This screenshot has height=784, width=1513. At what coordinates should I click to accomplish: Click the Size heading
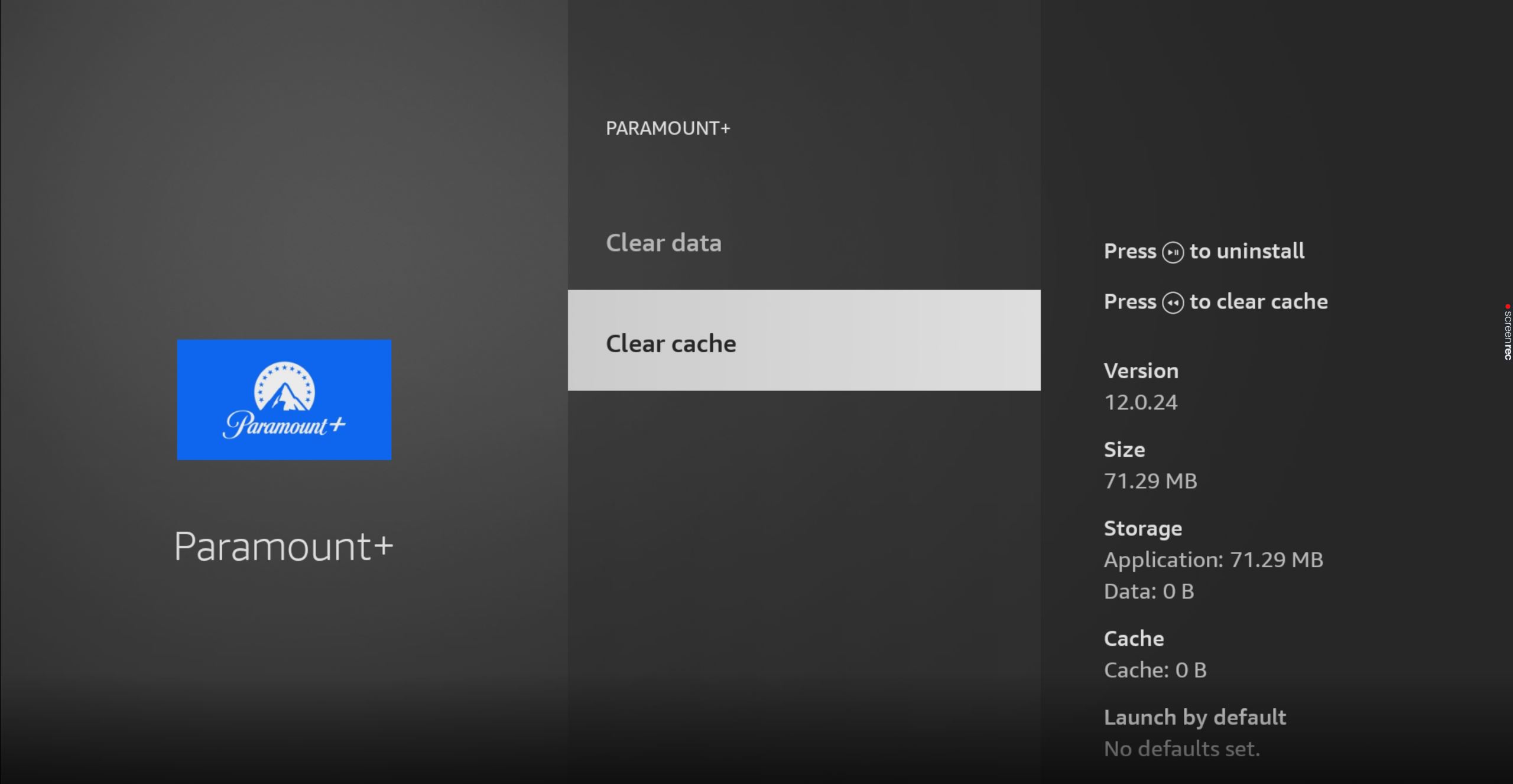(1124, 450)
